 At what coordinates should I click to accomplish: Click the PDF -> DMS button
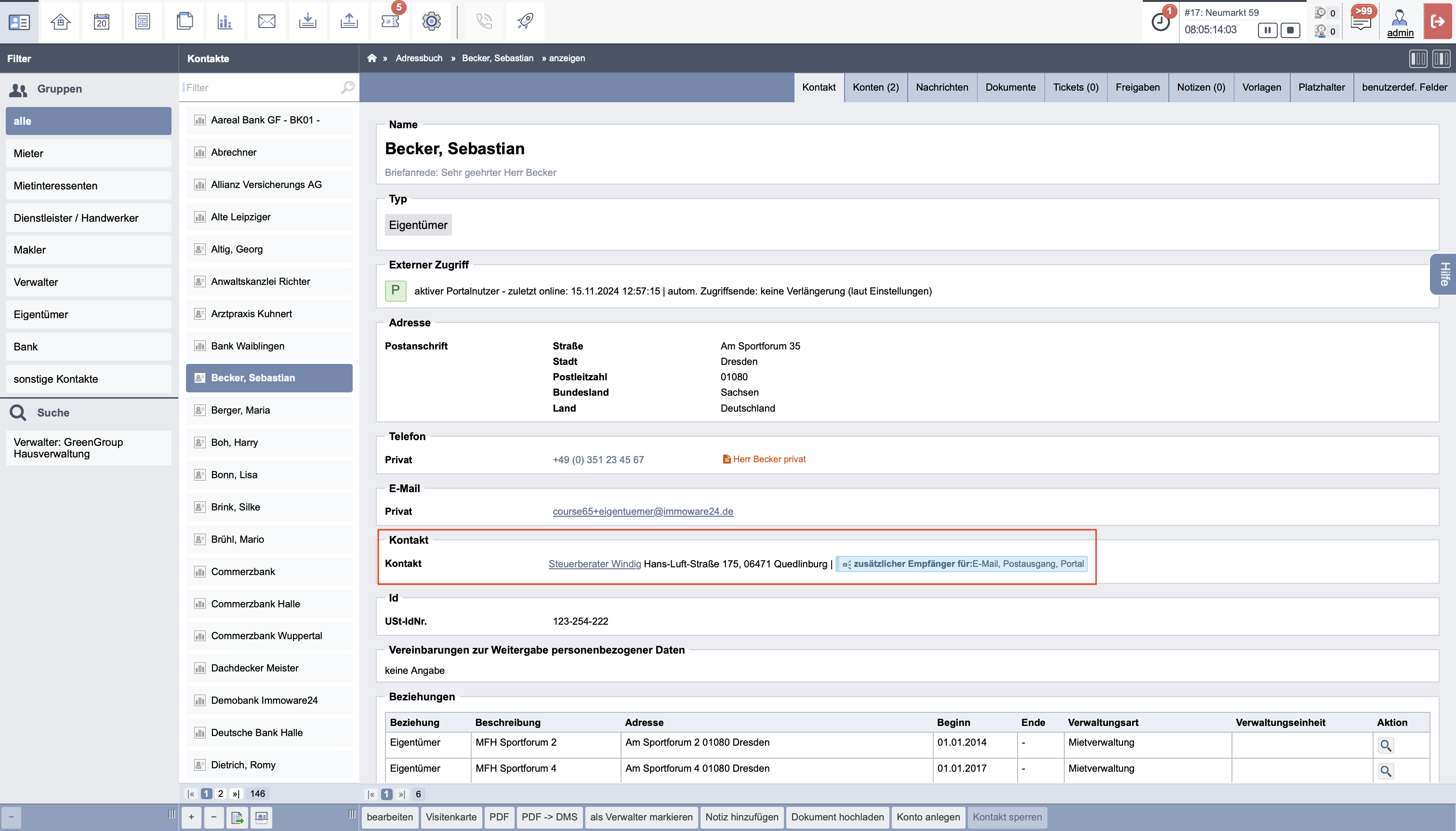549,817
